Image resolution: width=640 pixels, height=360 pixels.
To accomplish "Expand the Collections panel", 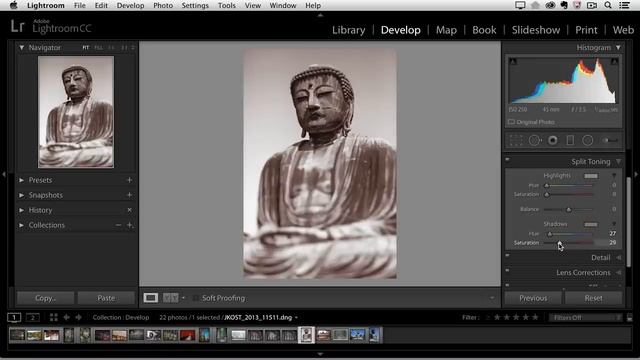I will [22, 225].
